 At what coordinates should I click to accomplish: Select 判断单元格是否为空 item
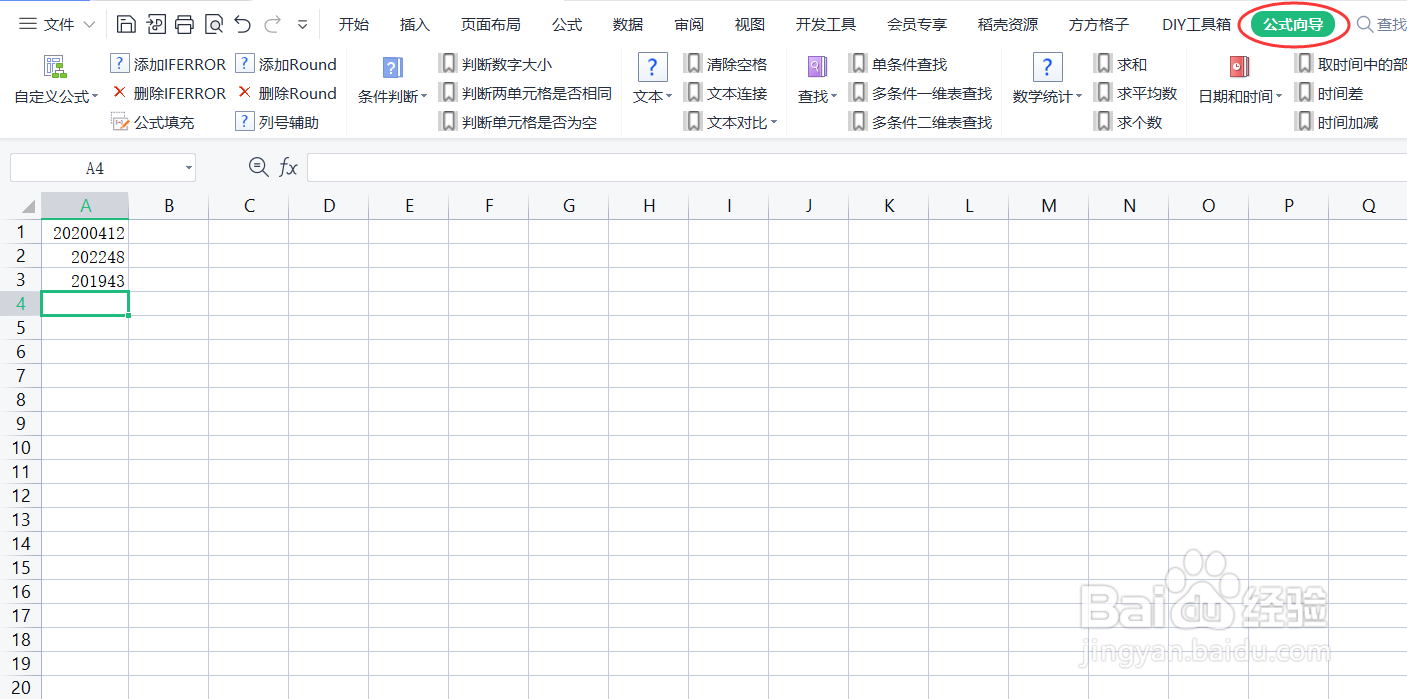(x=518, y=122)
